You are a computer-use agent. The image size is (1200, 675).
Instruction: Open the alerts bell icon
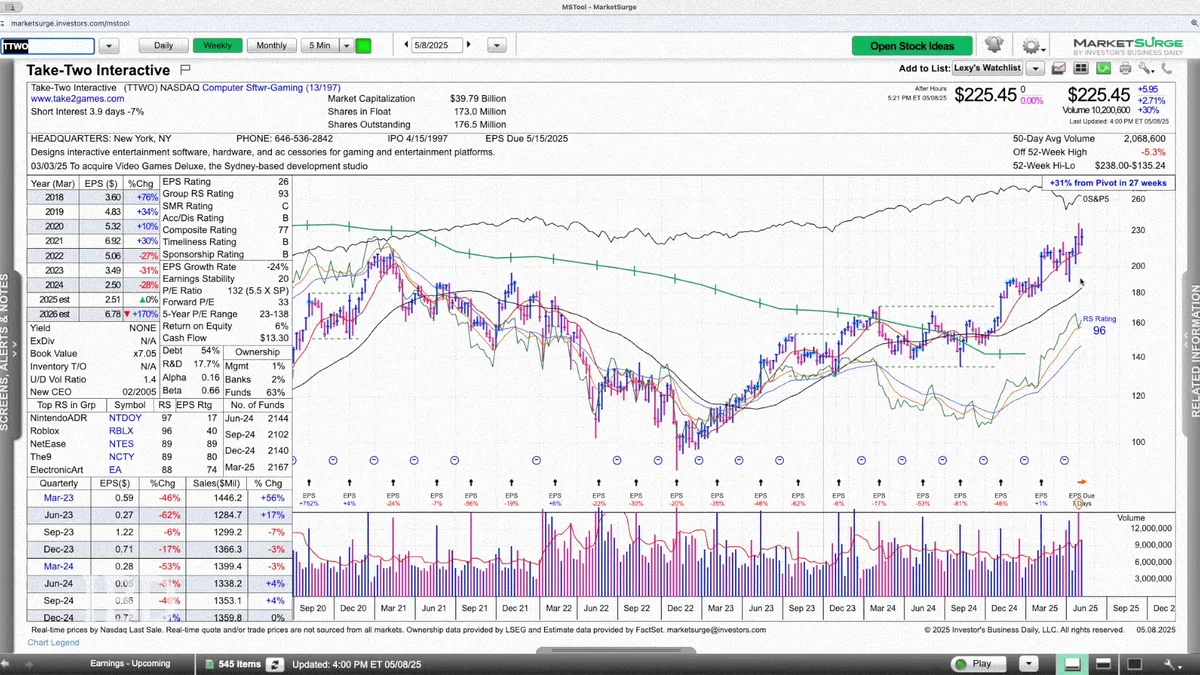coord(993,45)
